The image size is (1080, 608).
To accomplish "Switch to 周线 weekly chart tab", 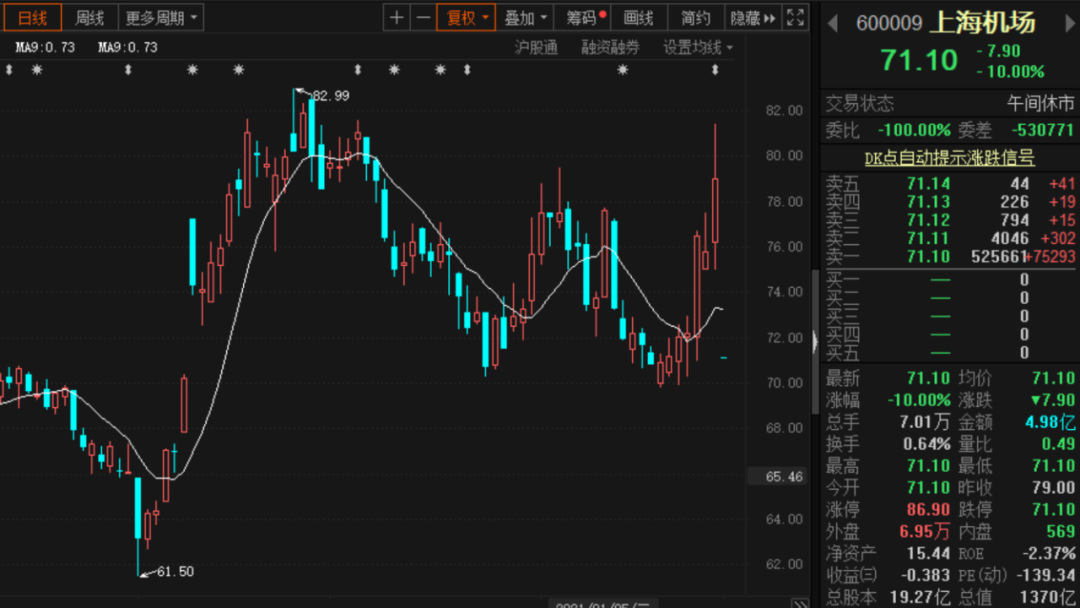I will point(90,18).
